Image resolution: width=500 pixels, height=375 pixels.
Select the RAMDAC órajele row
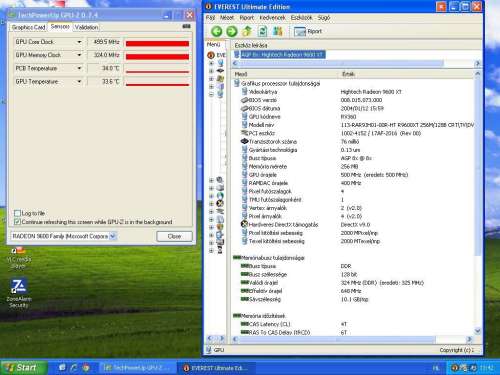(353, 183)
